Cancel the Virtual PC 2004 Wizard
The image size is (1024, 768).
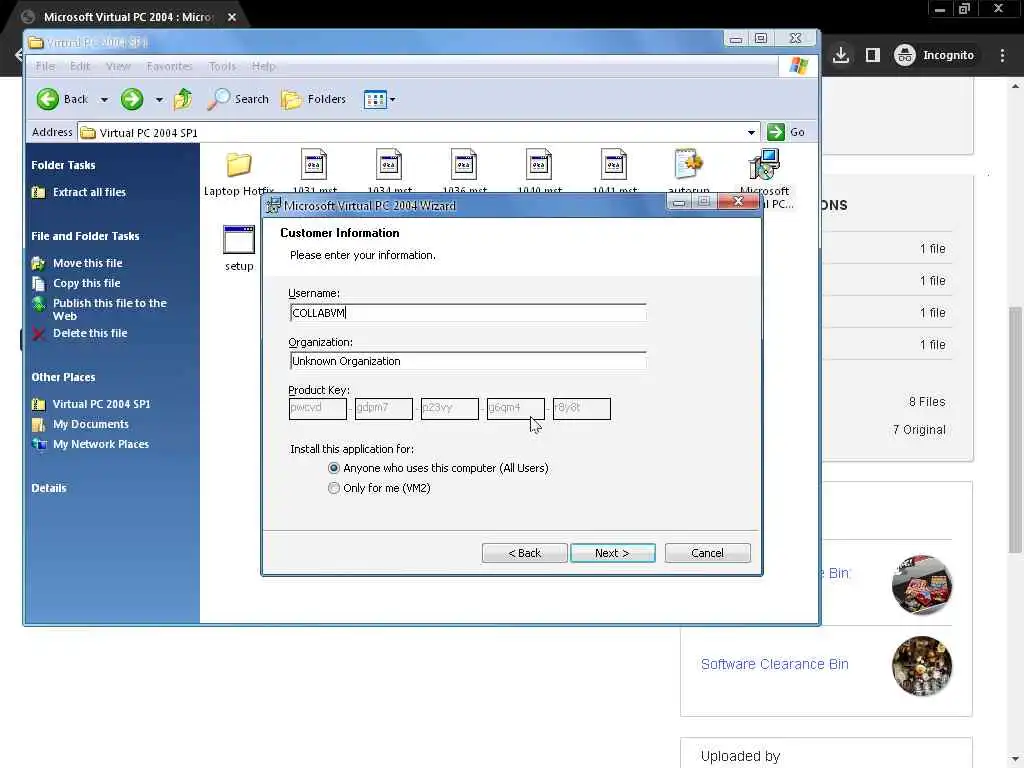707,553
